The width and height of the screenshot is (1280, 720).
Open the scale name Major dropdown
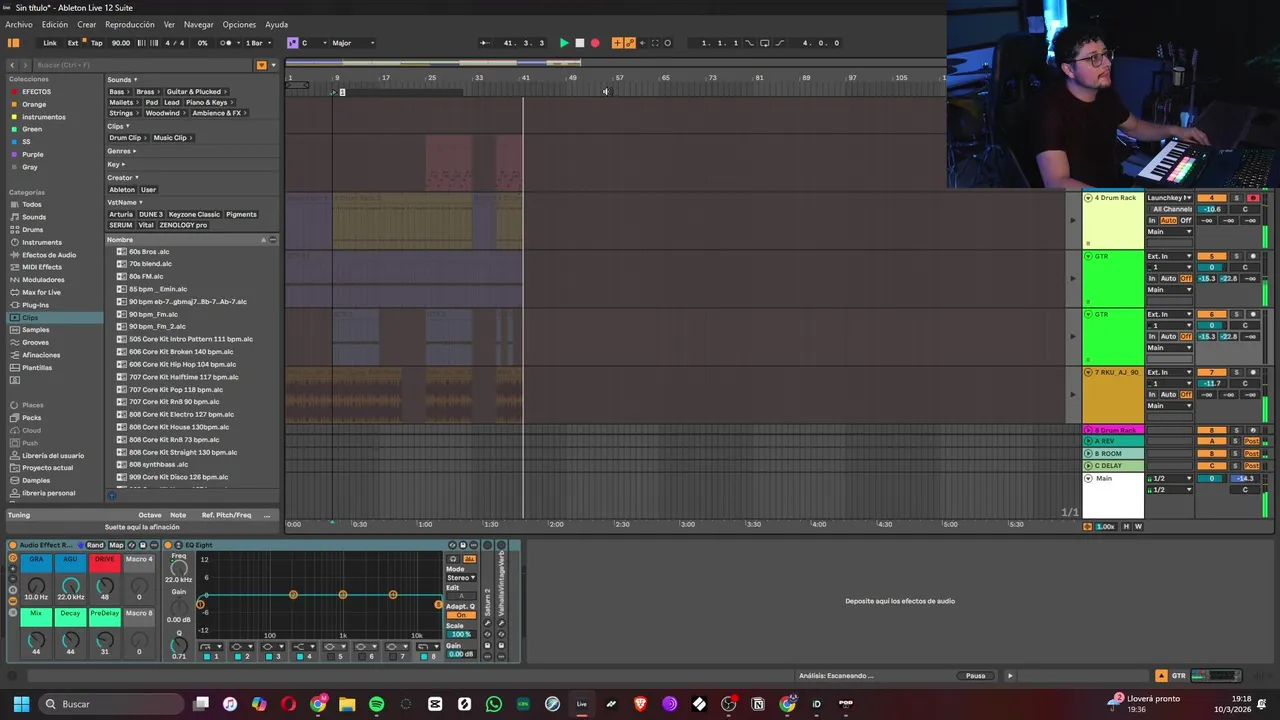coord(352,43)
